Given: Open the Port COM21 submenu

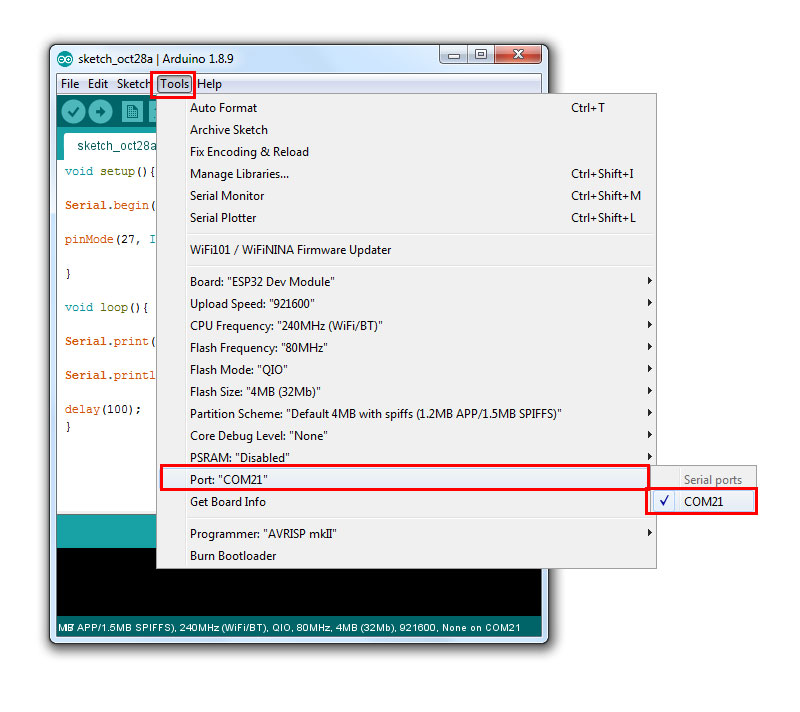Looking at the screenshot, I should [405, 479].
